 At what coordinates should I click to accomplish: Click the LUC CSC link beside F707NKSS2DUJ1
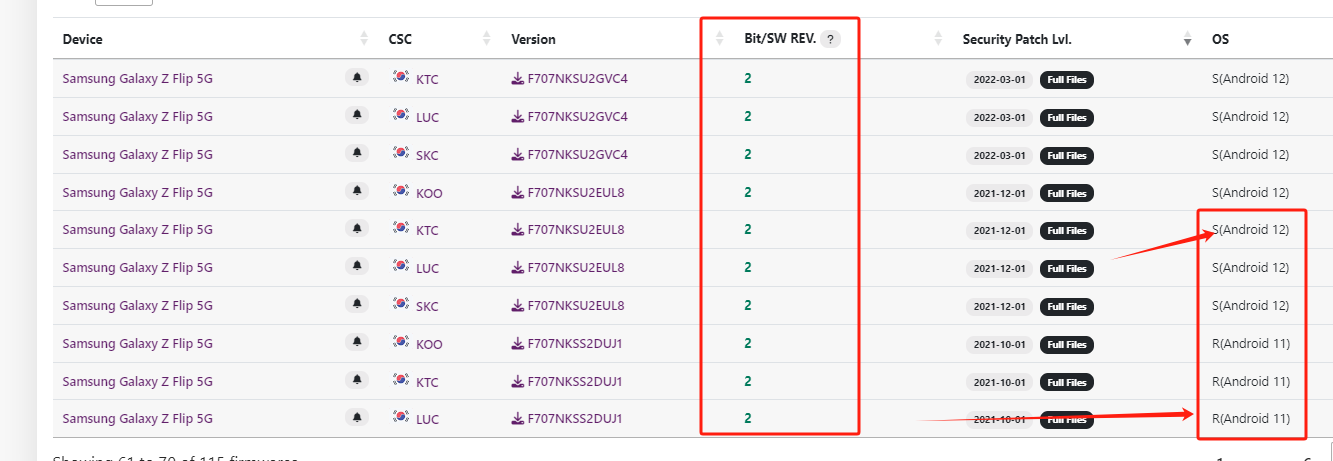click(427, 419)
